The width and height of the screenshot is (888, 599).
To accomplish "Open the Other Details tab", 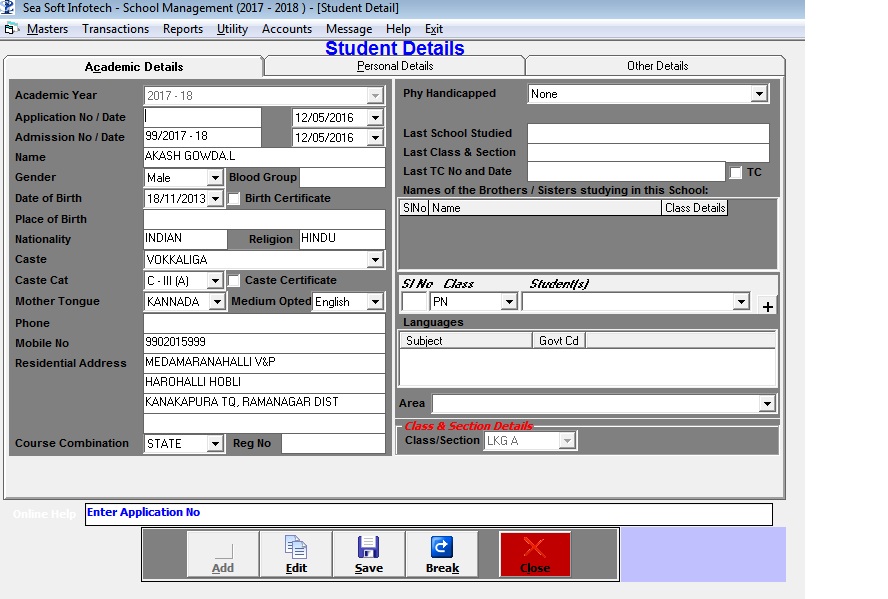I will (657, 66).
